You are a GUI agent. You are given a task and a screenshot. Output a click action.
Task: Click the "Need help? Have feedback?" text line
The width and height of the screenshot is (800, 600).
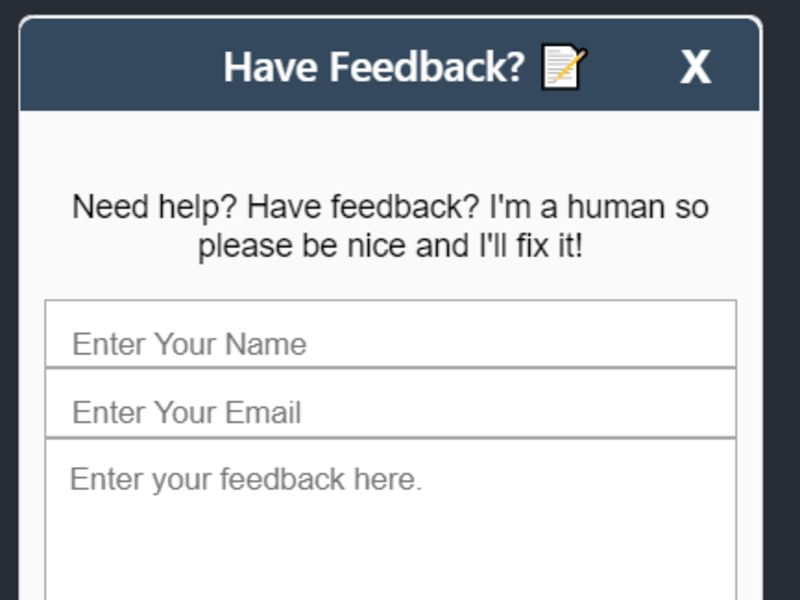point(390,208)
